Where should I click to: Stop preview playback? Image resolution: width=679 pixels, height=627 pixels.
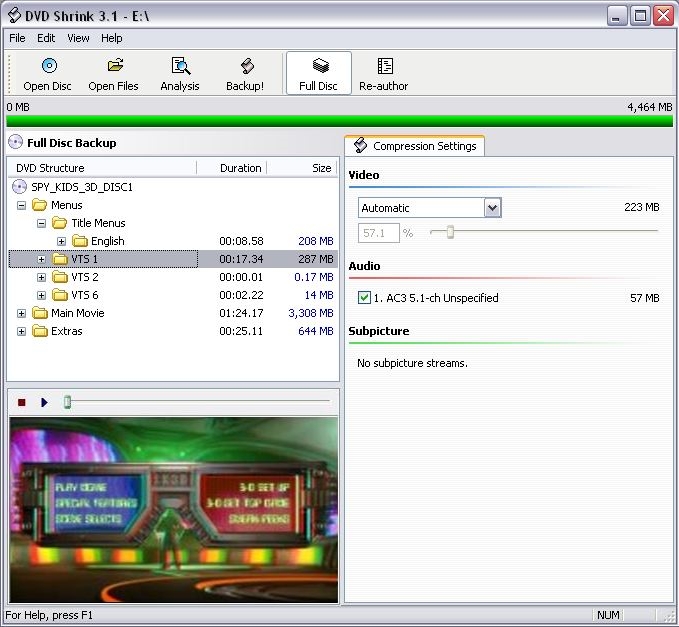21,403
